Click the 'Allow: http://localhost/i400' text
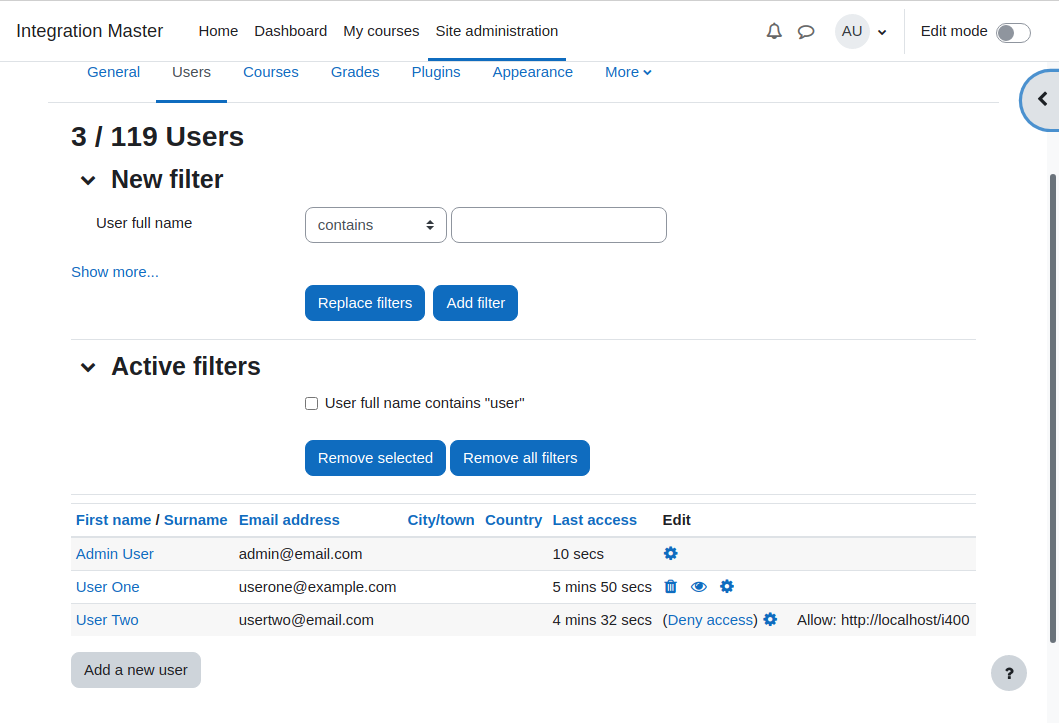1059x723 pixels. pos(883,620)
